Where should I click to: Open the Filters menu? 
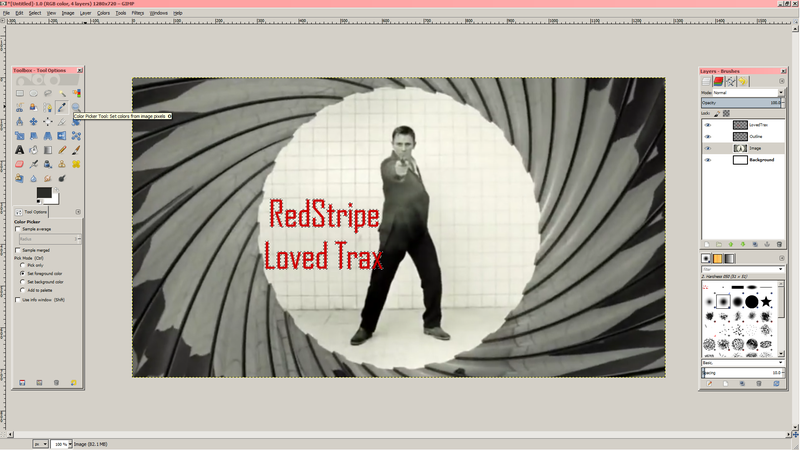point(138,13)
